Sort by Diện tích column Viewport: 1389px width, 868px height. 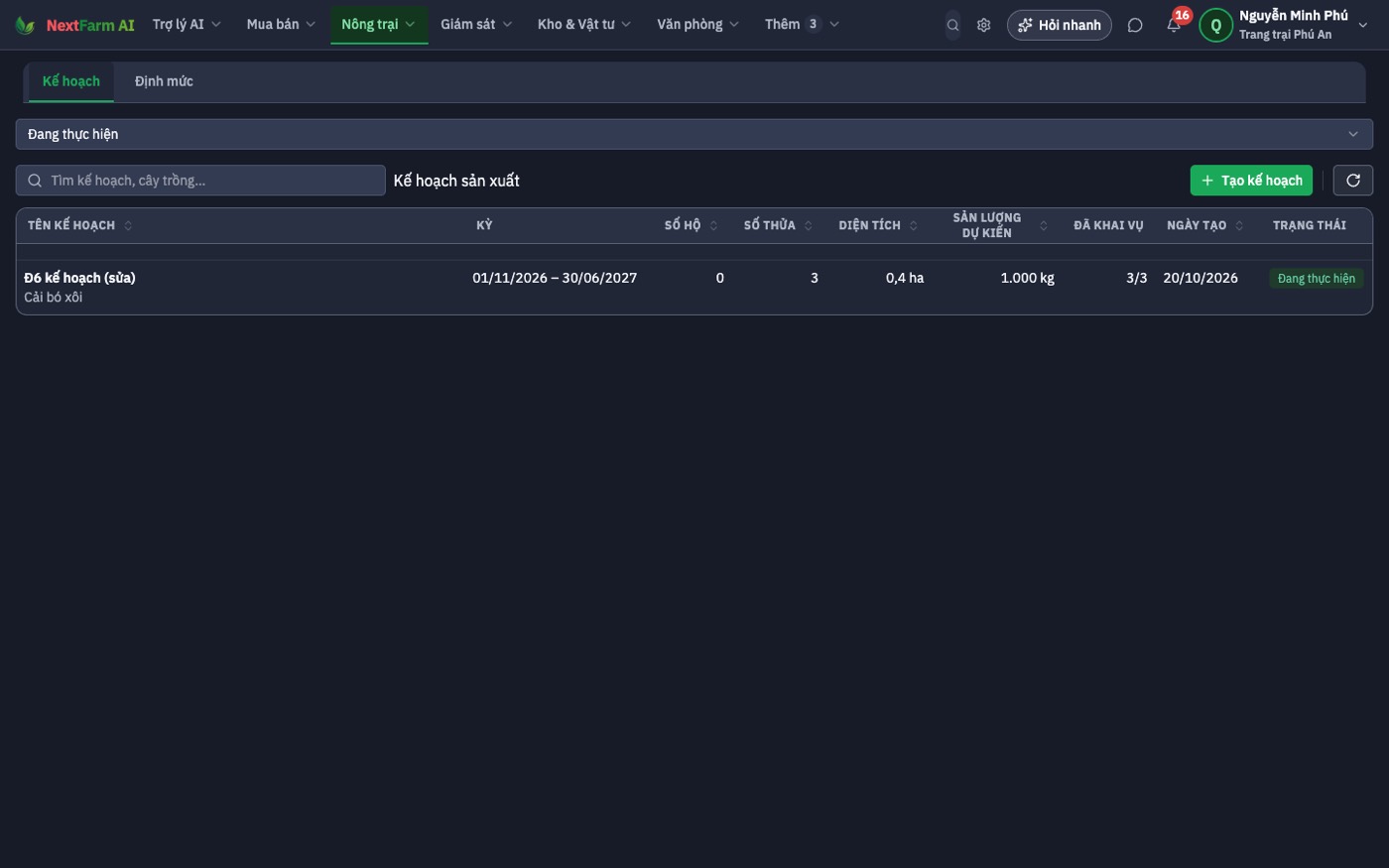click(878, 225)
